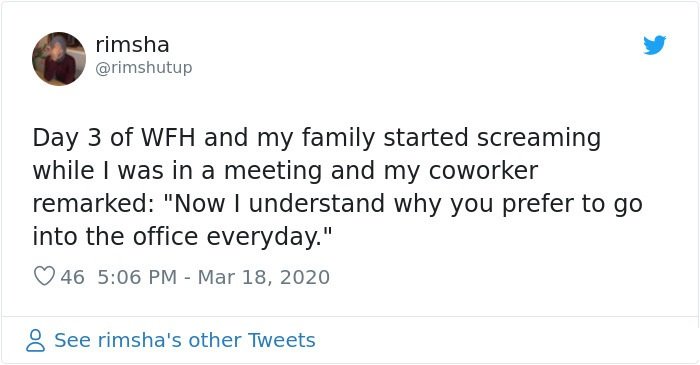Open the tweet via the 5:06 PM timestamp
The image size is (700, 365).
tap(137, 277)
